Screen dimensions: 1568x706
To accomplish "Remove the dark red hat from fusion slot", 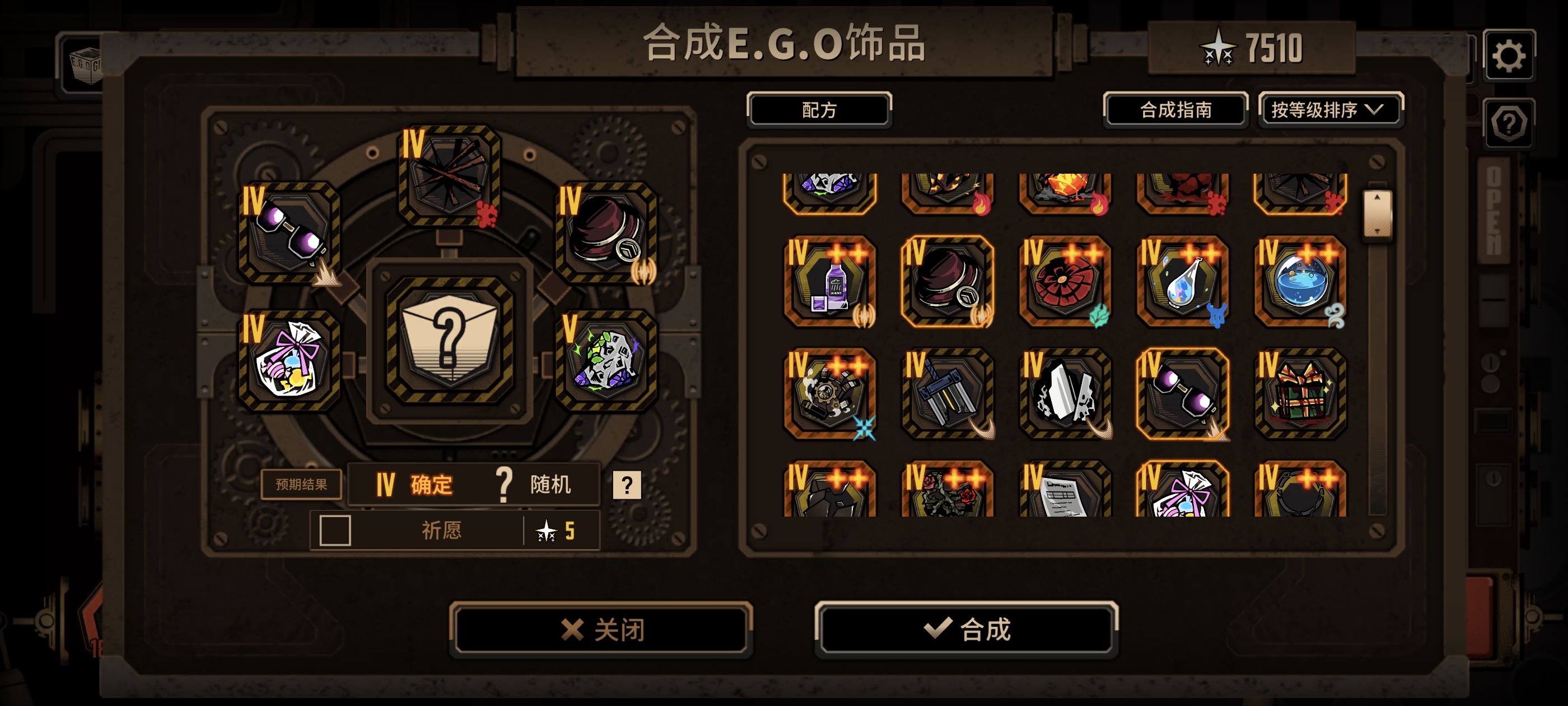I will tap(606, 233).
